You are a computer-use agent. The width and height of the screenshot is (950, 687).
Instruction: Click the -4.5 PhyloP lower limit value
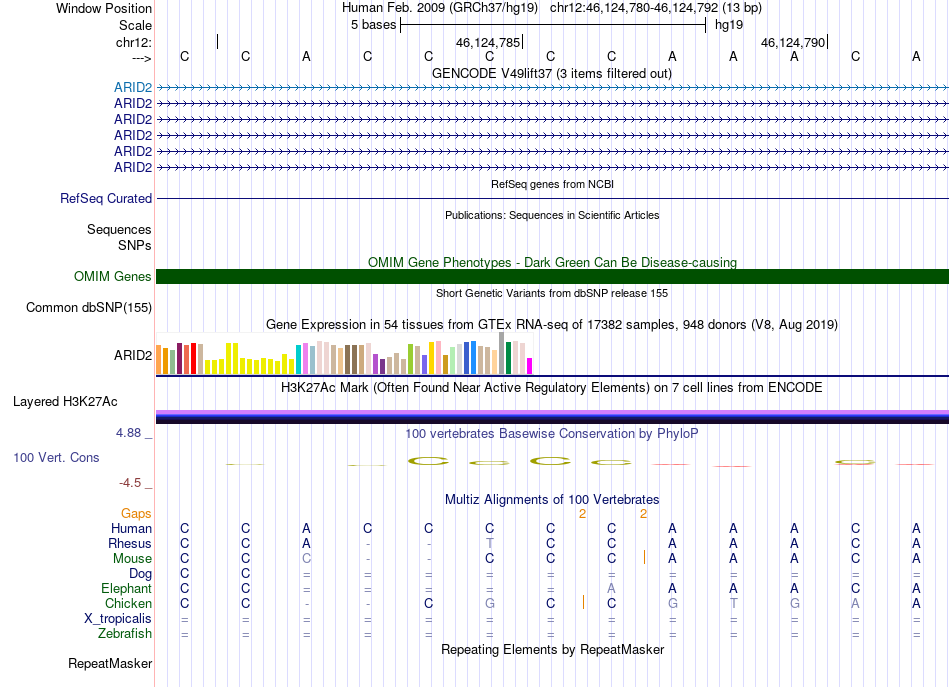click(130, 483)
